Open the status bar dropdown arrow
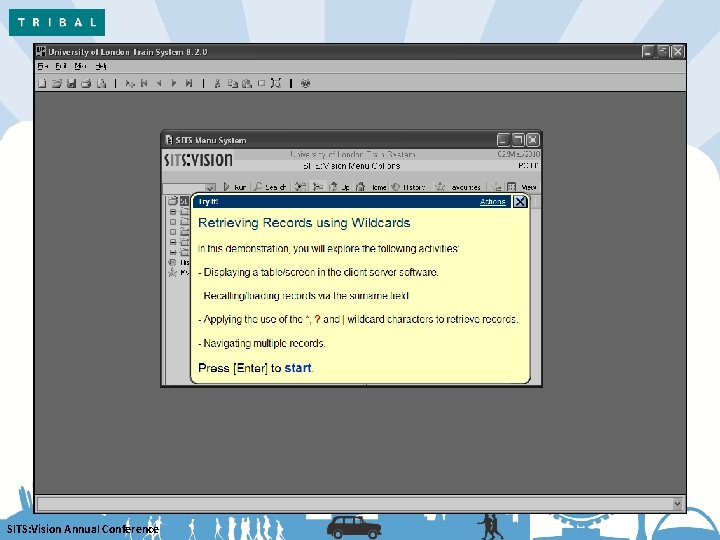The width and height of the screenshot is (720, 540). coord(677,504)
